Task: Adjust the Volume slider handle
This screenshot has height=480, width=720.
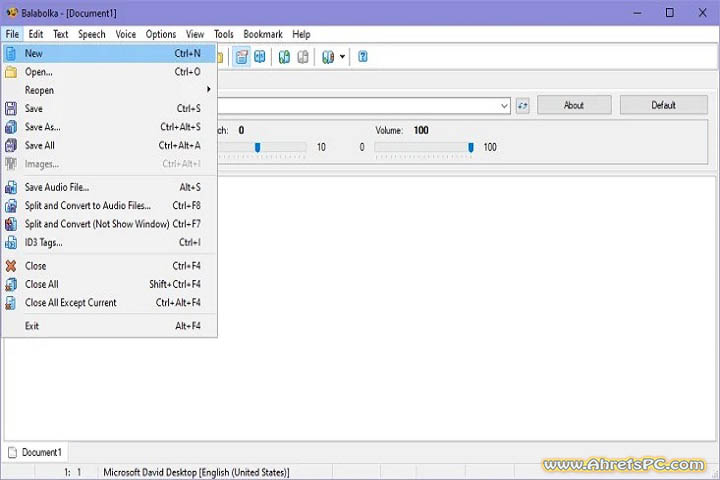Action: tap(471, 147)
